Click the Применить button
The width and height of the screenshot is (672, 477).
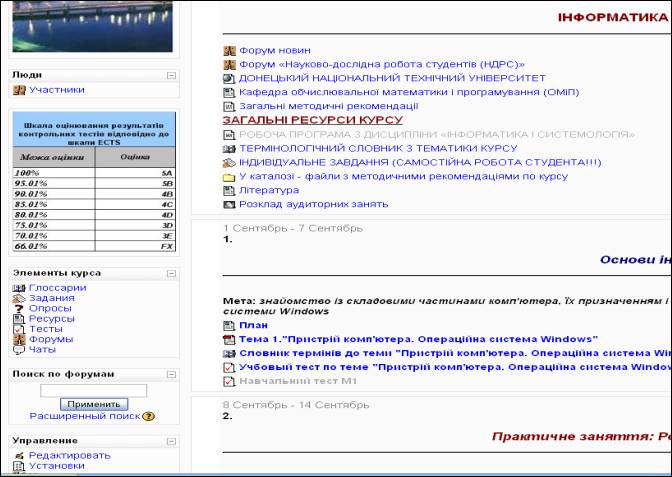[x=94, y=404]
